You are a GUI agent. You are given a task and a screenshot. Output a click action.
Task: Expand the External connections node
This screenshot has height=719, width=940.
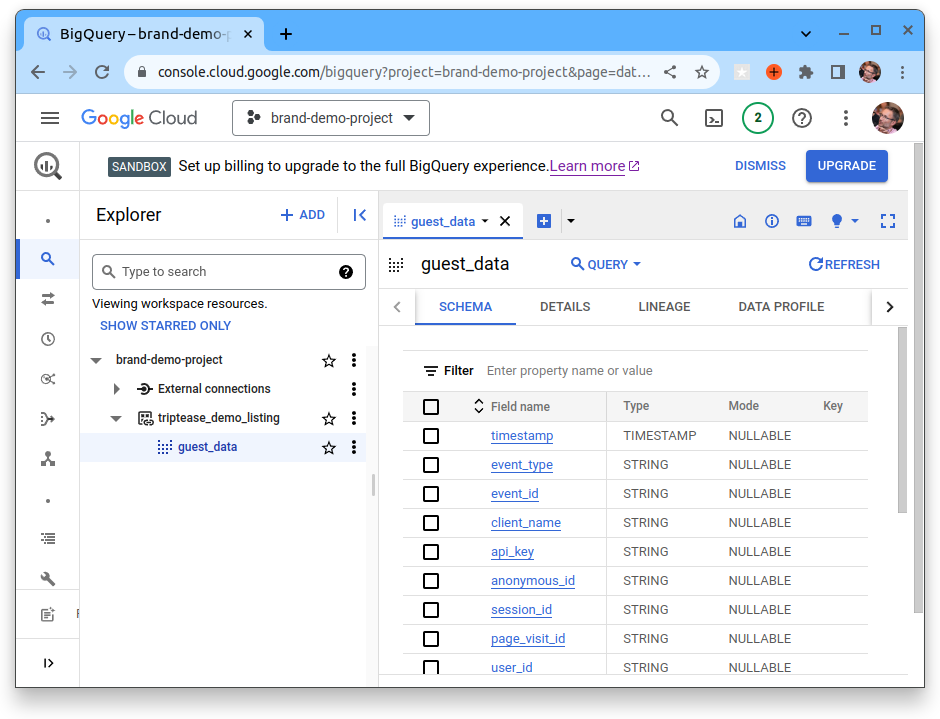(x=116, y=388)
